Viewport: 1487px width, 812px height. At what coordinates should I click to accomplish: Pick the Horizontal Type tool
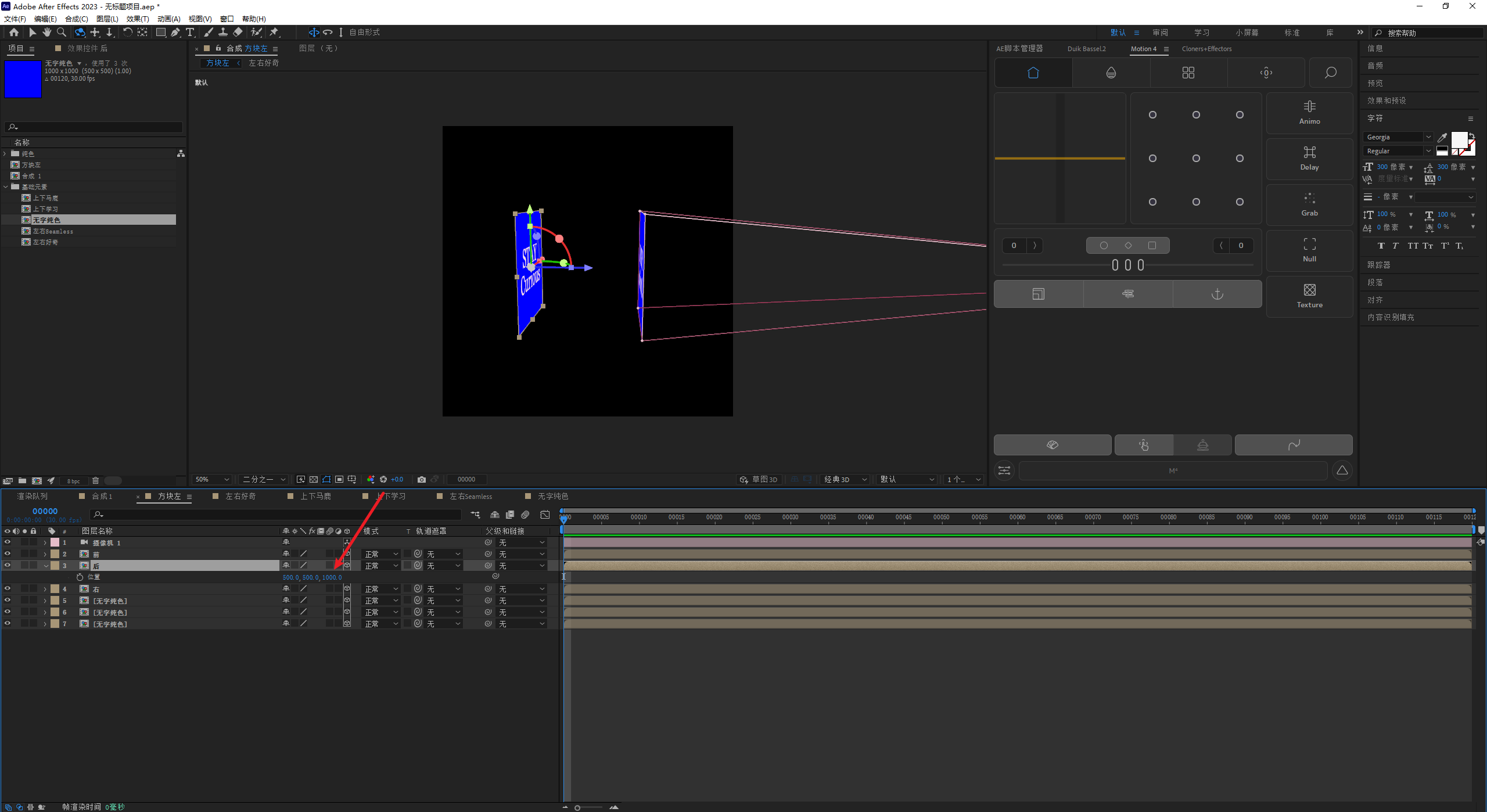(190, 33)
